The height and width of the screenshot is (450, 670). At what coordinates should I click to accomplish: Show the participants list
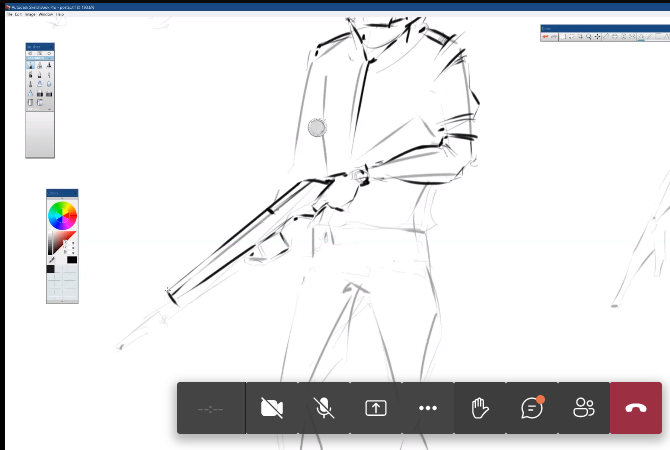click(x=584, y=408)
